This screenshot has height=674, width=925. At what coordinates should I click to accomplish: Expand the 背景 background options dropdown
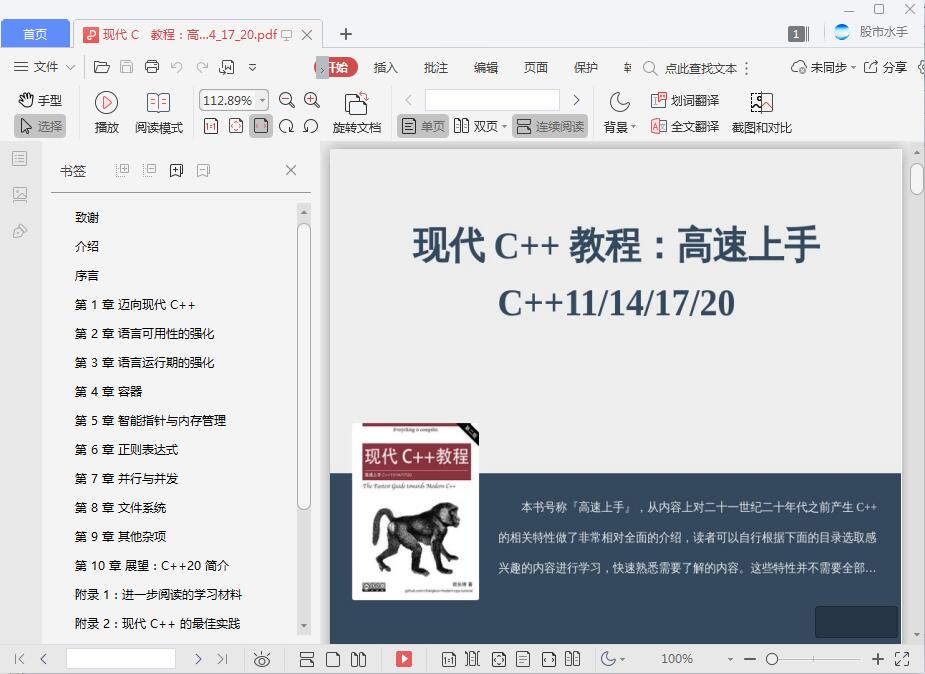tap(620, 128)
